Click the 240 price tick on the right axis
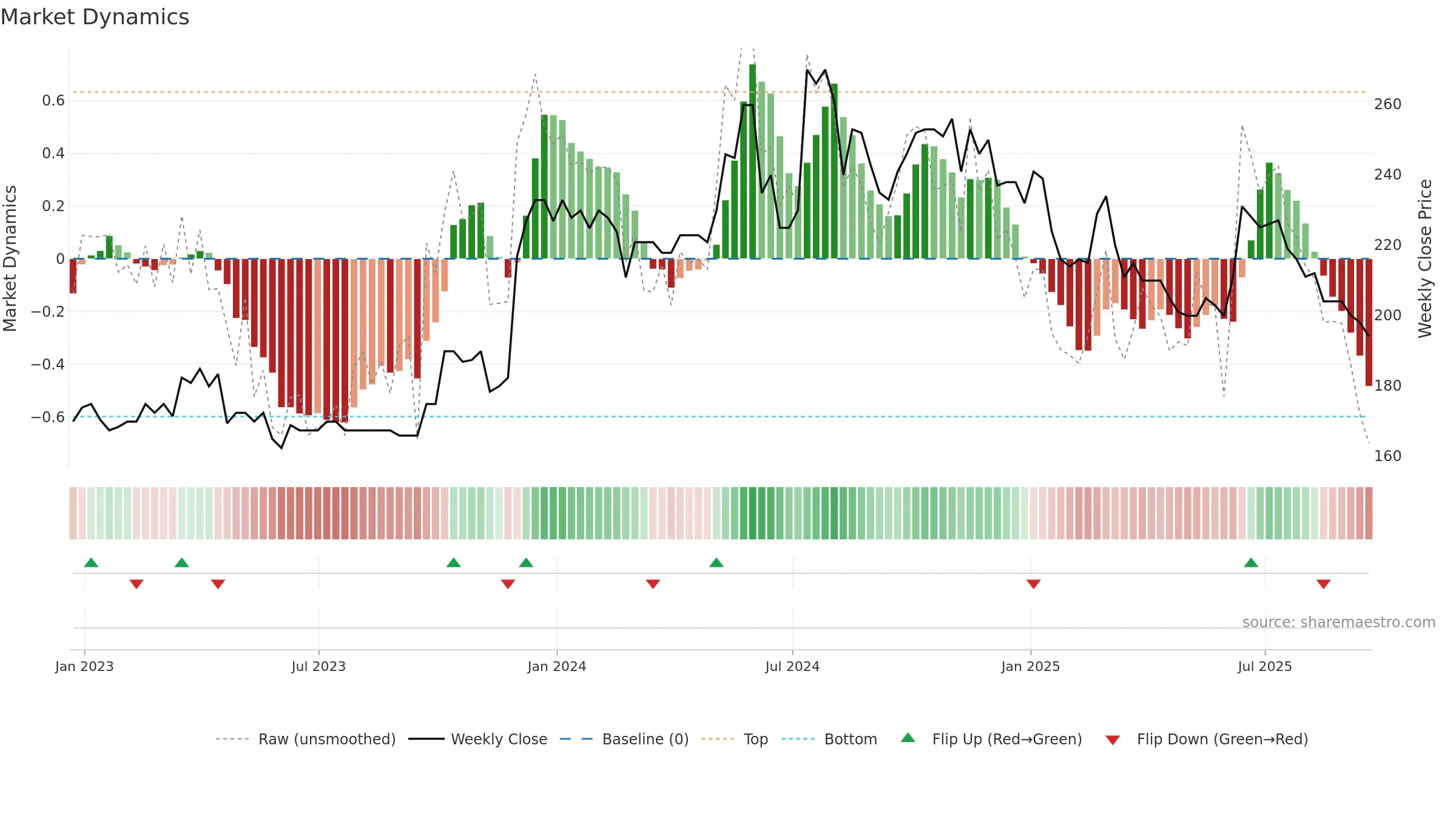This screenshot has height=819, width=1456. (1388, 175)
